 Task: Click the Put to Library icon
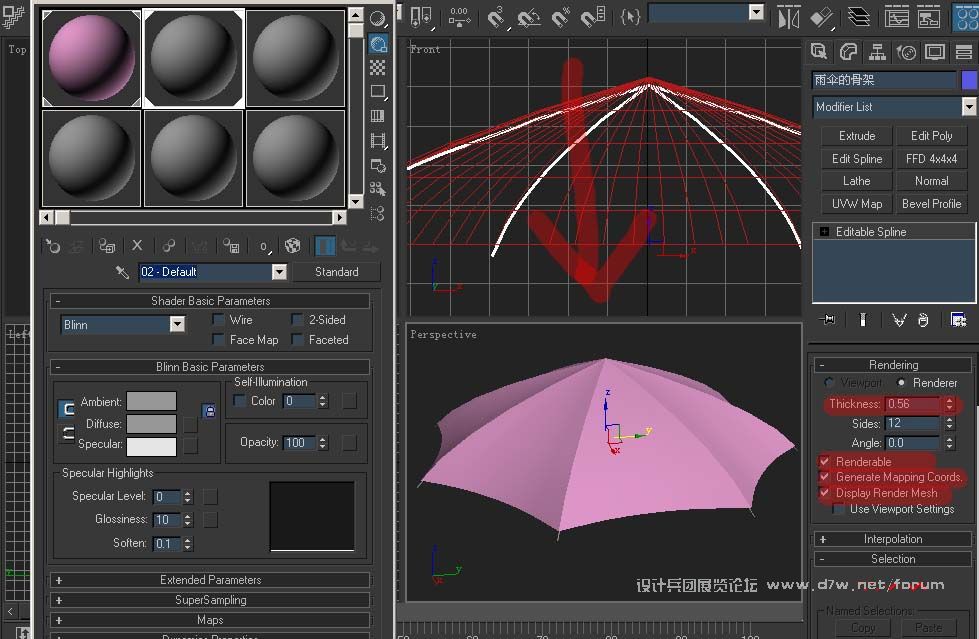231,246
